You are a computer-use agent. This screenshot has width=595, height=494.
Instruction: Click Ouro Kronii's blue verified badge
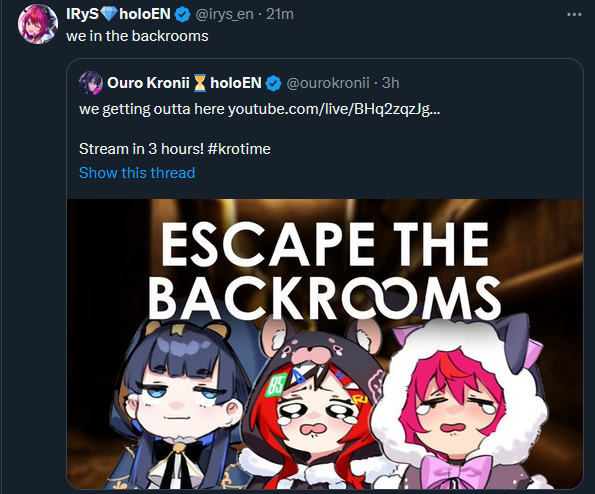click(x=273, y=83)
